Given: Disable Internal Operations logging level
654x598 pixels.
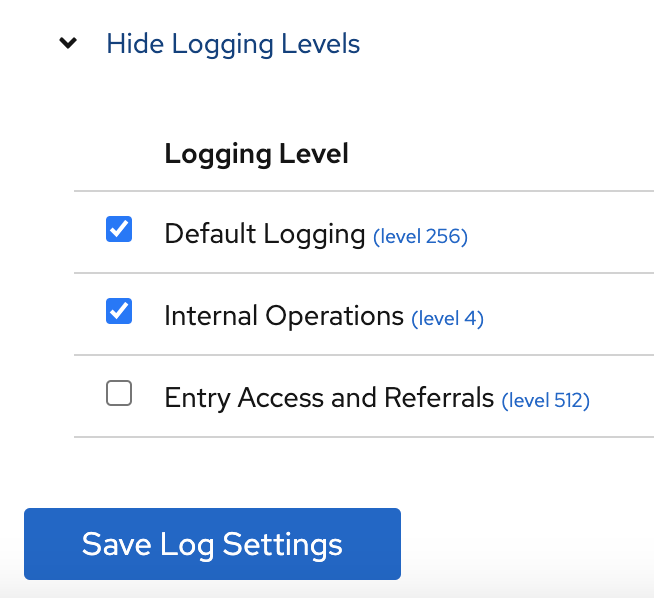Looking at the screenshot, I should coord(119,313).
